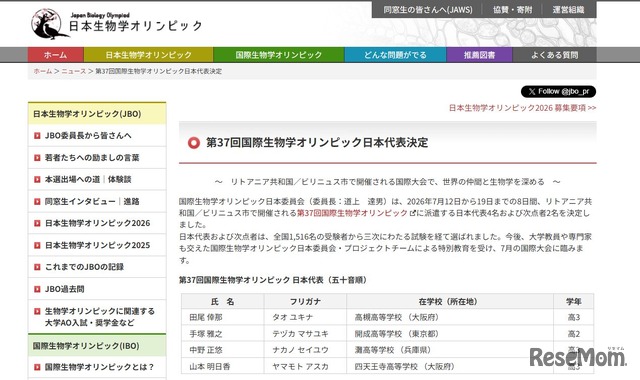This screenshot has height=380, width=640.
Task: Click the 在学校（所在地）column header
Action: click(x=450, y=302)
